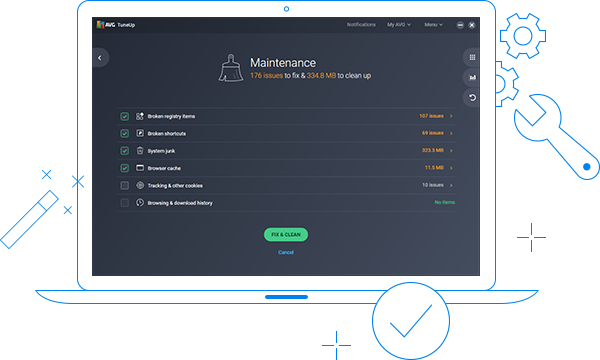Viewport: 600px width, 360px height.
Task: Click the 334.8 MB summary text
Action: (x=321, y=76)
